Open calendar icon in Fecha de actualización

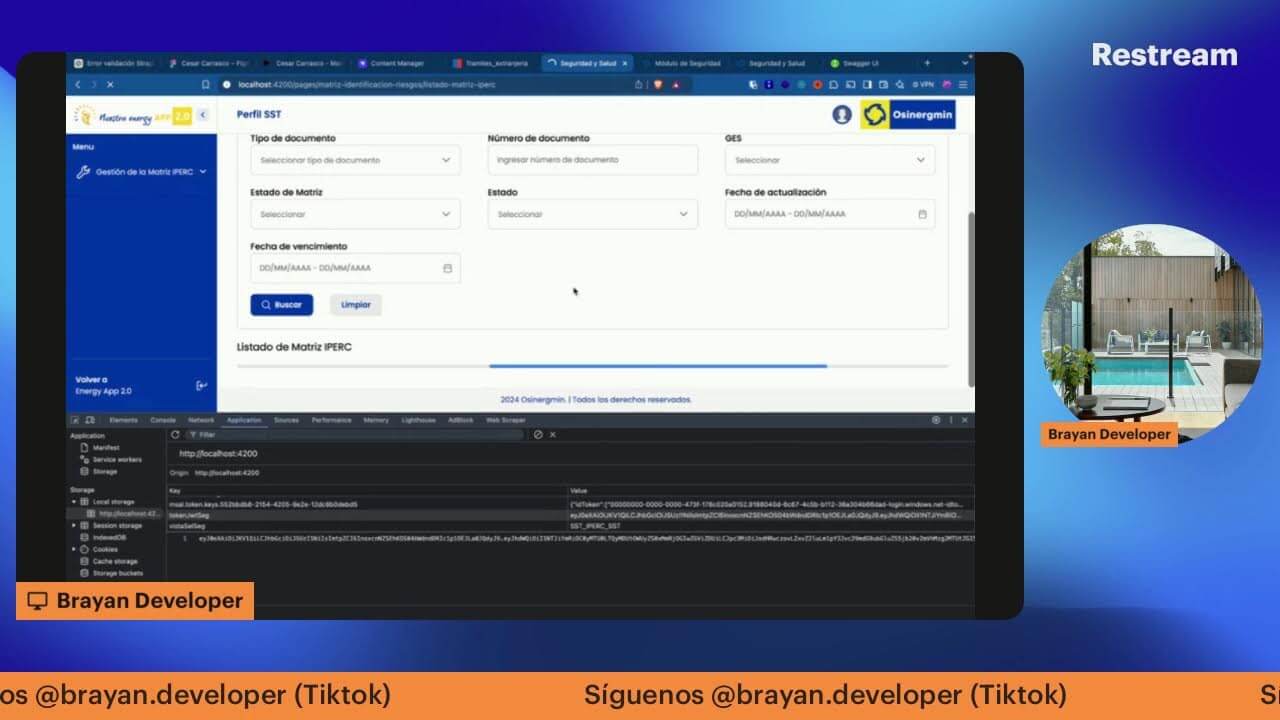point(922,214)
